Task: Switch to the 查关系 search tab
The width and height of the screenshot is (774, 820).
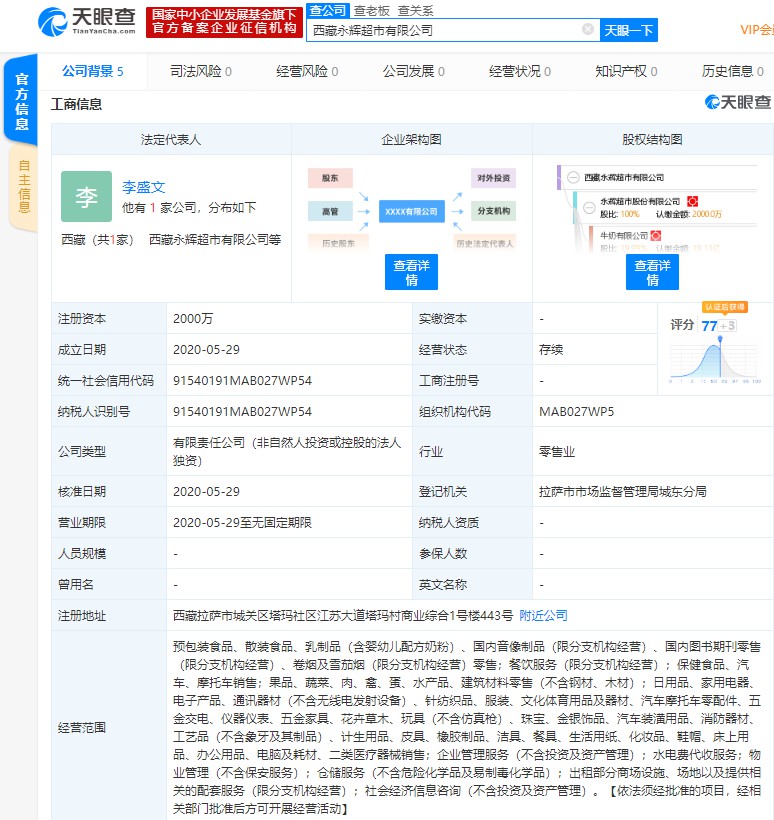Action: (415, 11)
